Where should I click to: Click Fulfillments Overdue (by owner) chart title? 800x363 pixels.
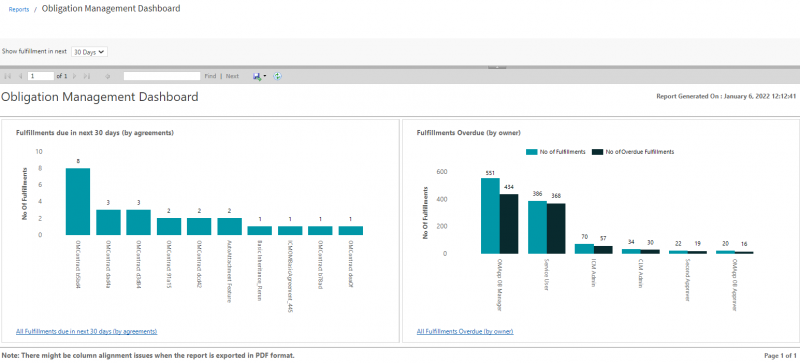click(468, 133)
